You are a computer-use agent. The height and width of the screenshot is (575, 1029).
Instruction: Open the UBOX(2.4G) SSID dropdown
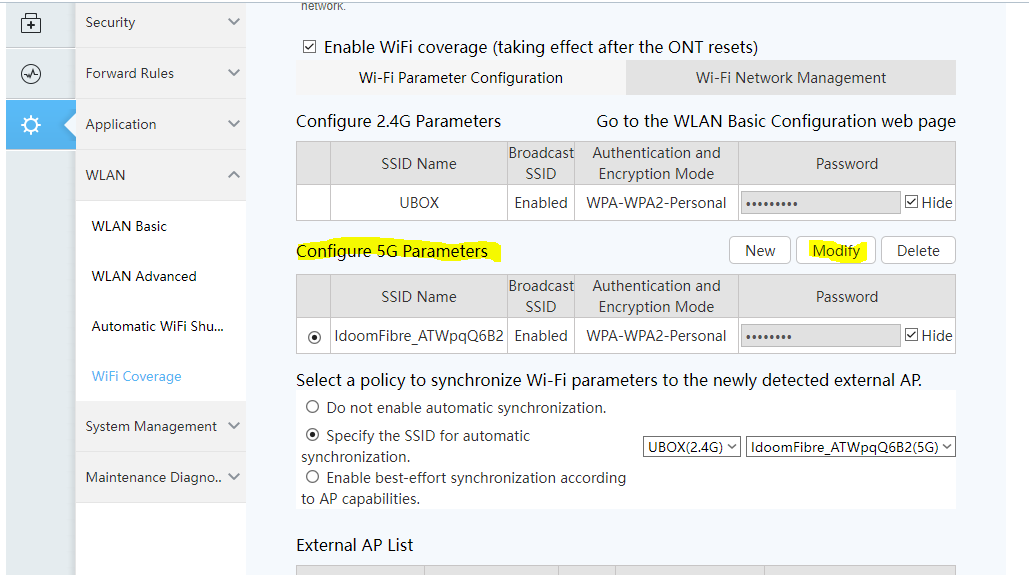pos(692,447)
